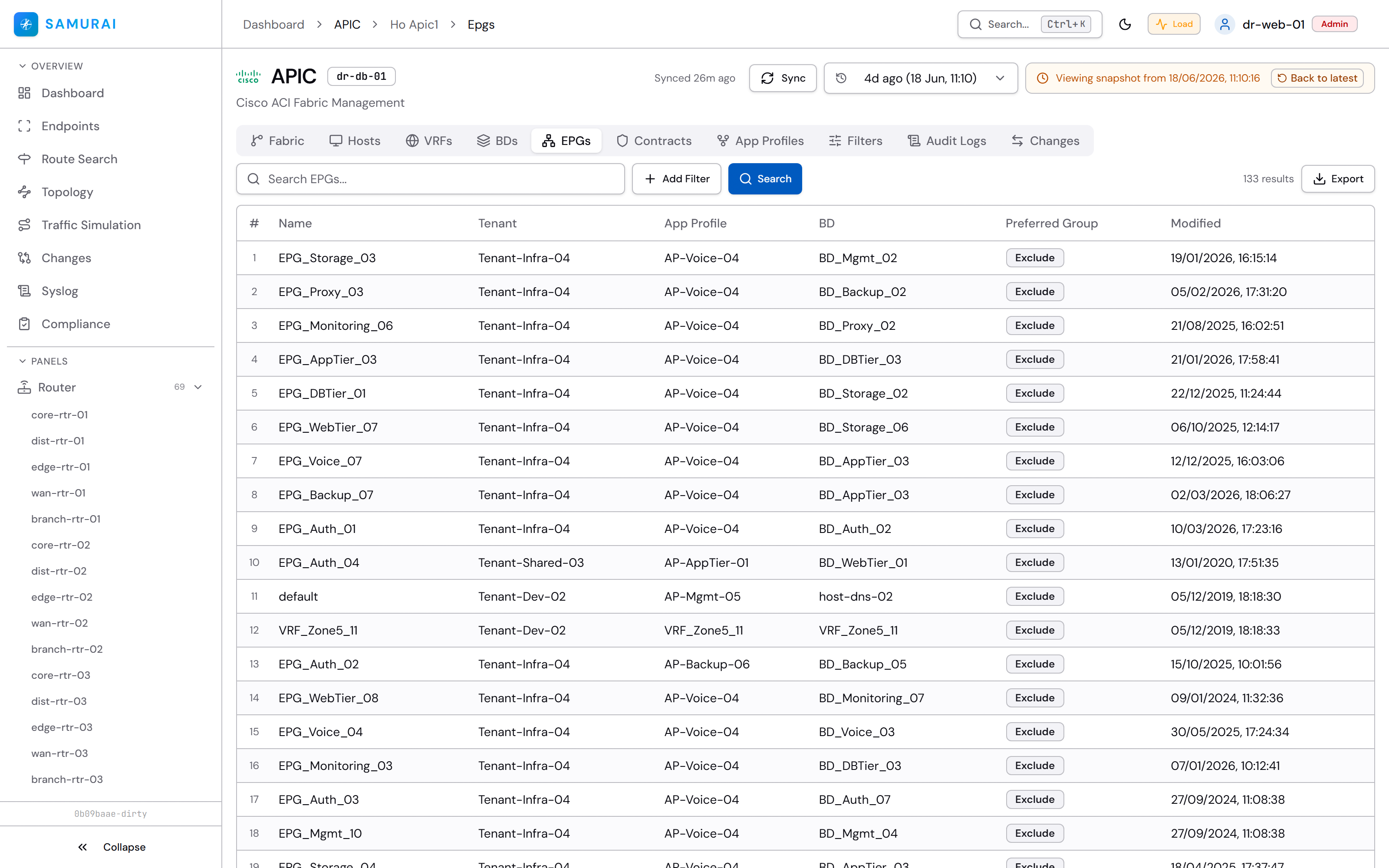Screen dimensions: 1389x868
Task: Open the snapshot time dropdown
Action: [920, 78]
